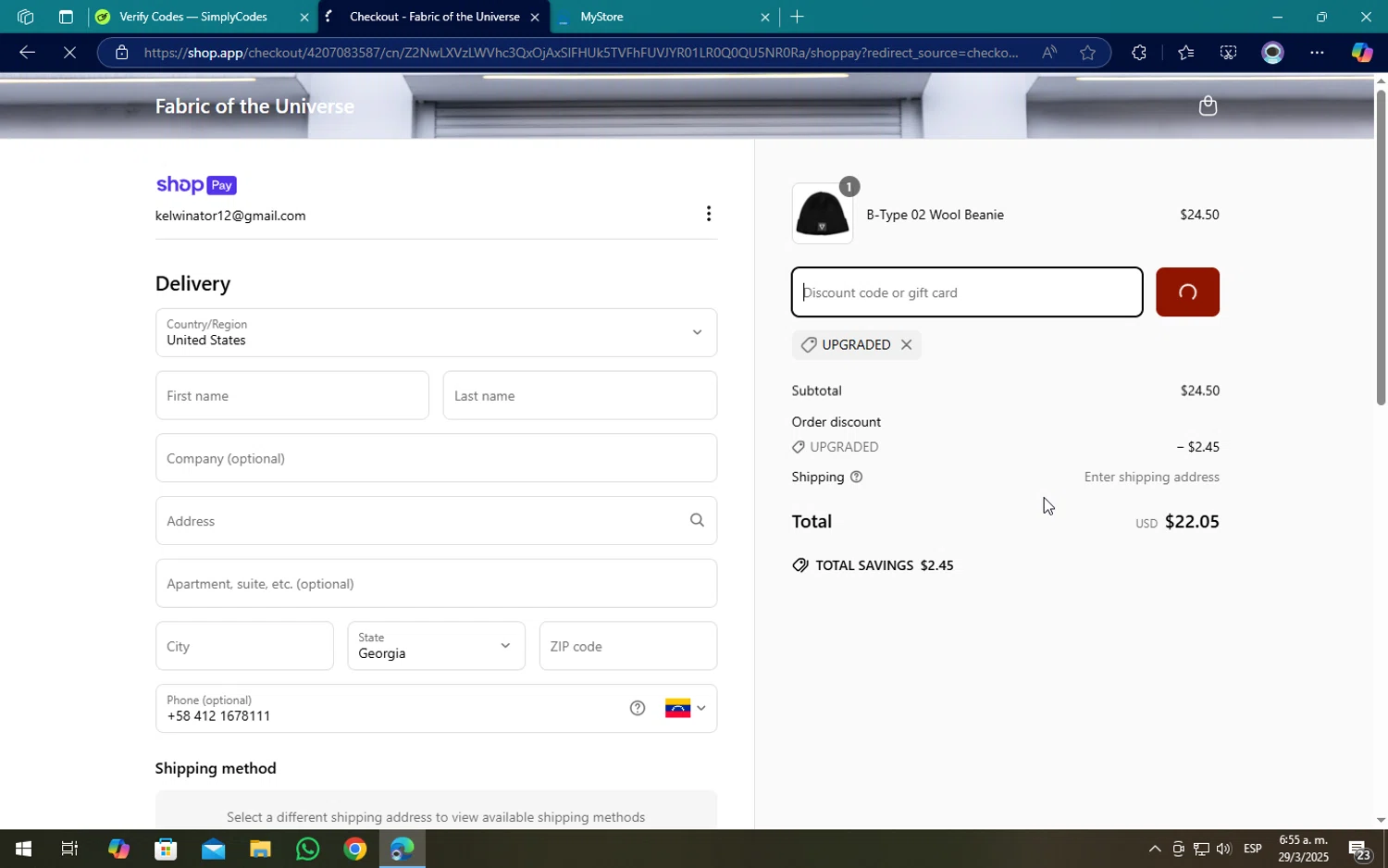Click the kelwinator12@gmail.com account email
The width and height of the screenshot is (1388, 868).
pos(230,216)
